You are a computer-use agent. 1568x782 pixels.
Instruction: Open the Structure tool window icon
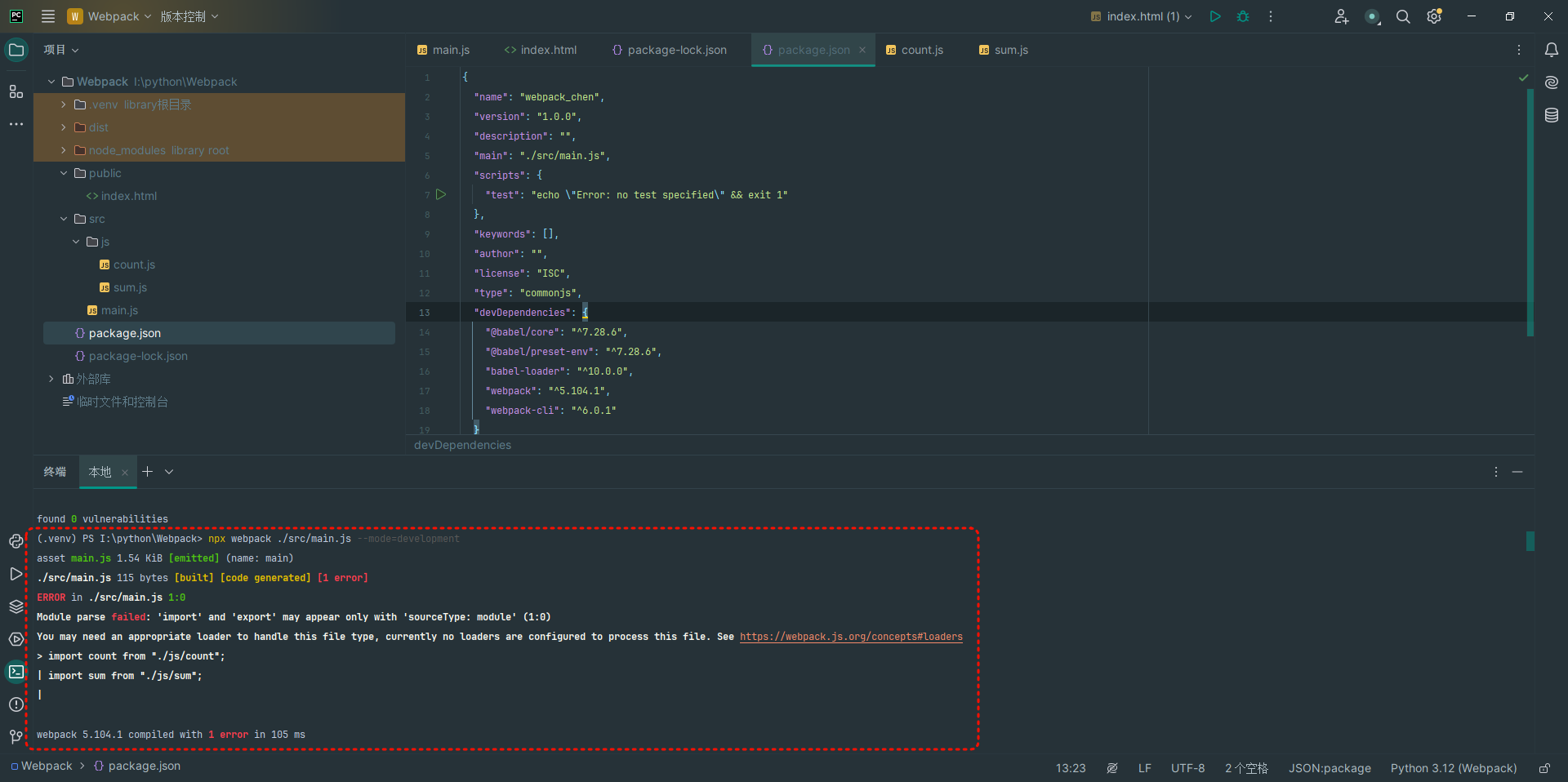[16, 91]
